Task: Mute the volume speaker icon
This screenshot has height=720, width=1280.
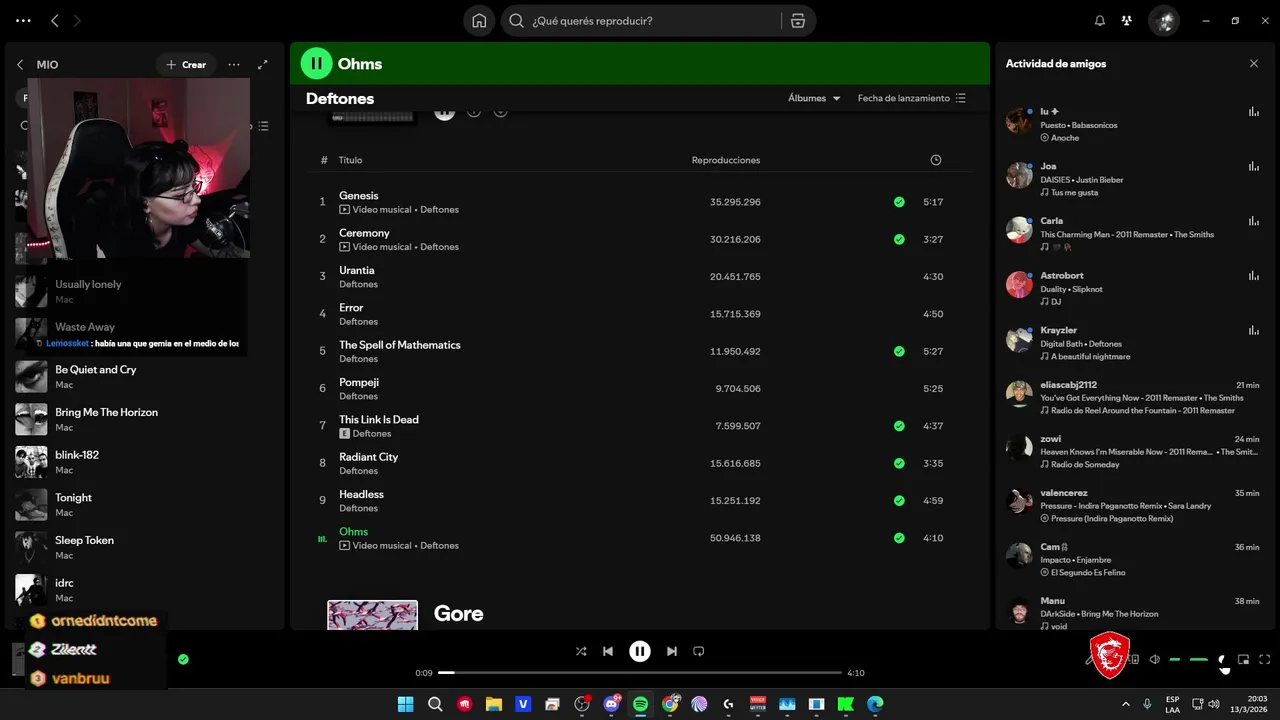Action: [1154, 659]
